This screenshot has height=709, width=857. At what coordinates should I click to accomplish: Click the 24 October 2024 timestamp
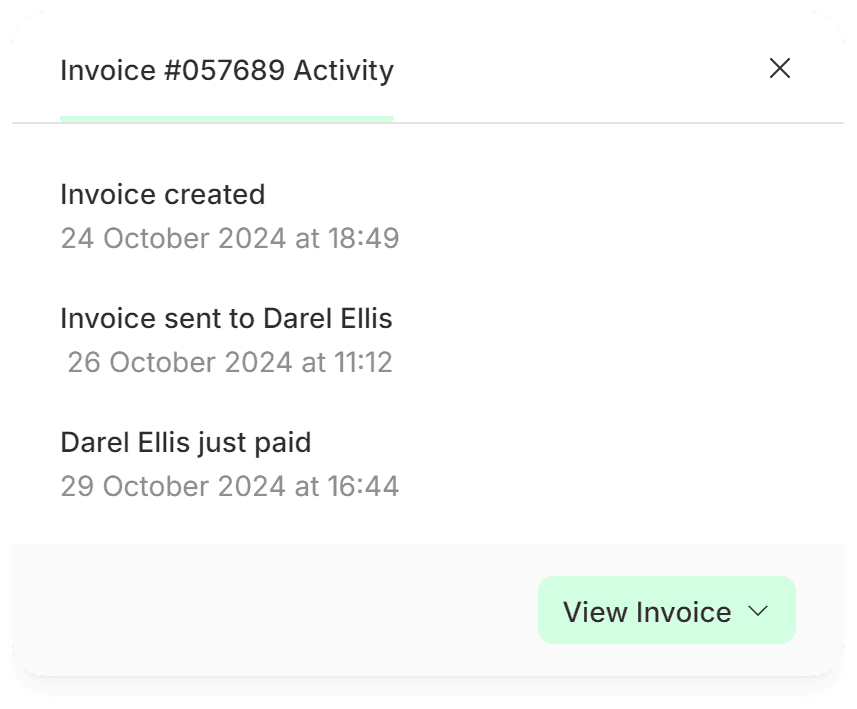(x=230, y=238)
